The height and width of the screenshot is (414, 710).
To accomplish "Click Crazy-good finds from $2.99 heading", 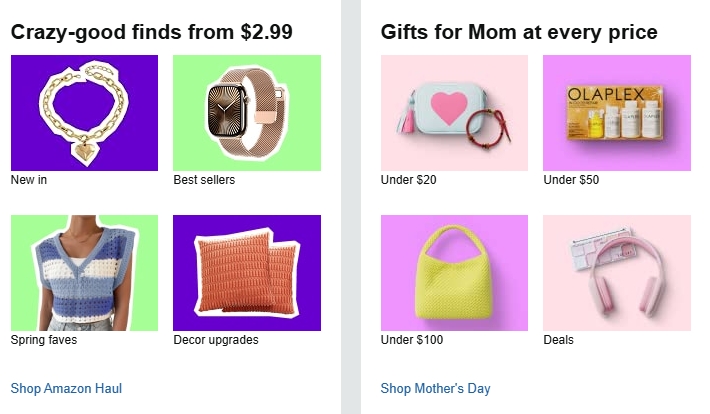I will [152, 32].
